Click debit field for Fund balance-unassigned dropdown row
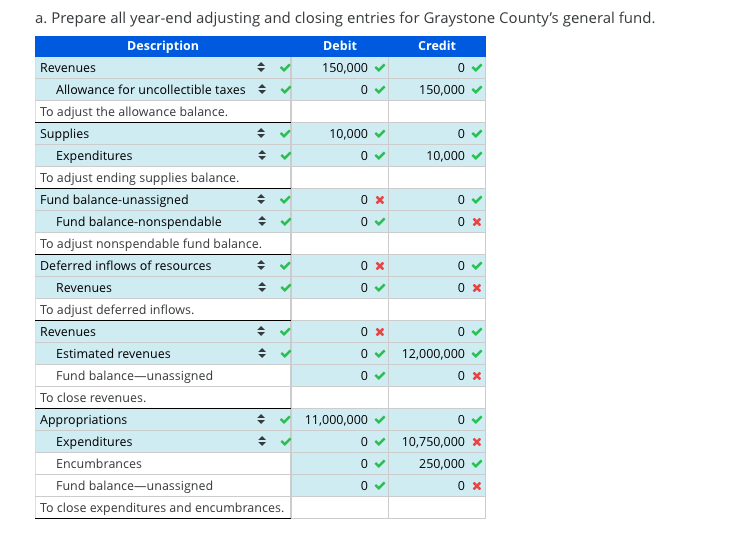The image size is (742, 538). 340,199
